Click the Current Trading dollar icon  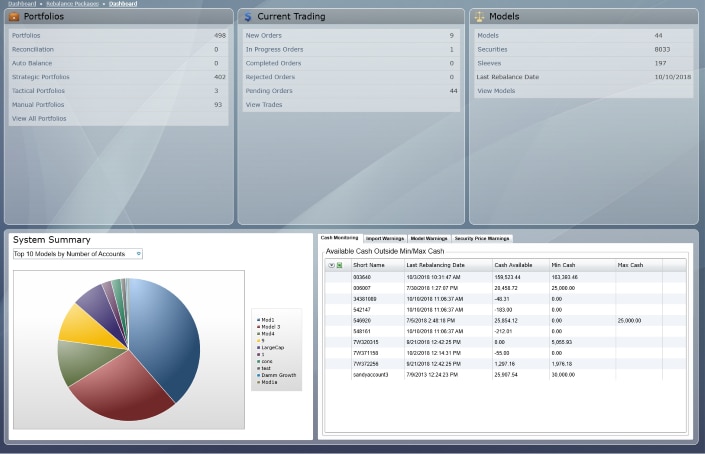tap(248, 17)
